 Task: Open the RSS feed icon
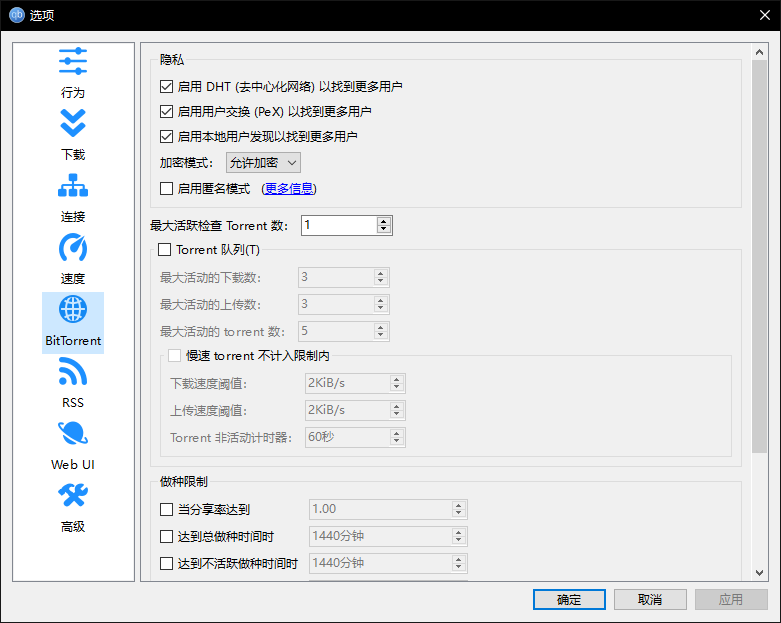[73, 372]
